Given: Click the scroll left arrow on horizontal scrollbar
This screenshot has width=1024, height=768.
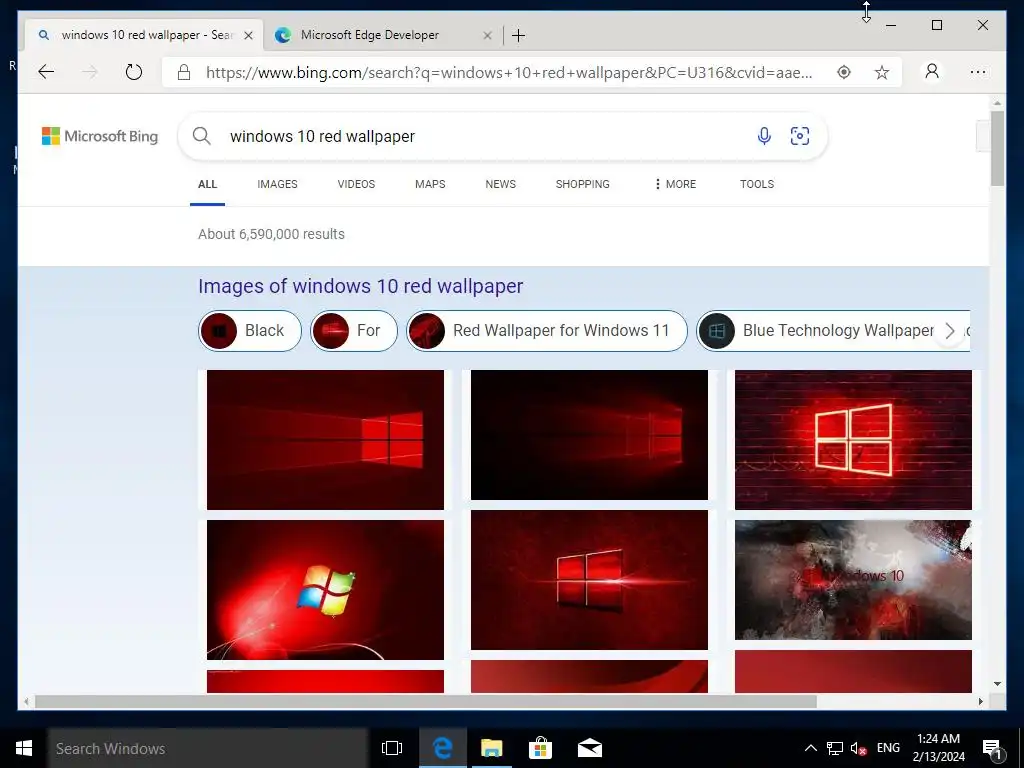Looking at the screenshot, I should (x=26, y=701).
